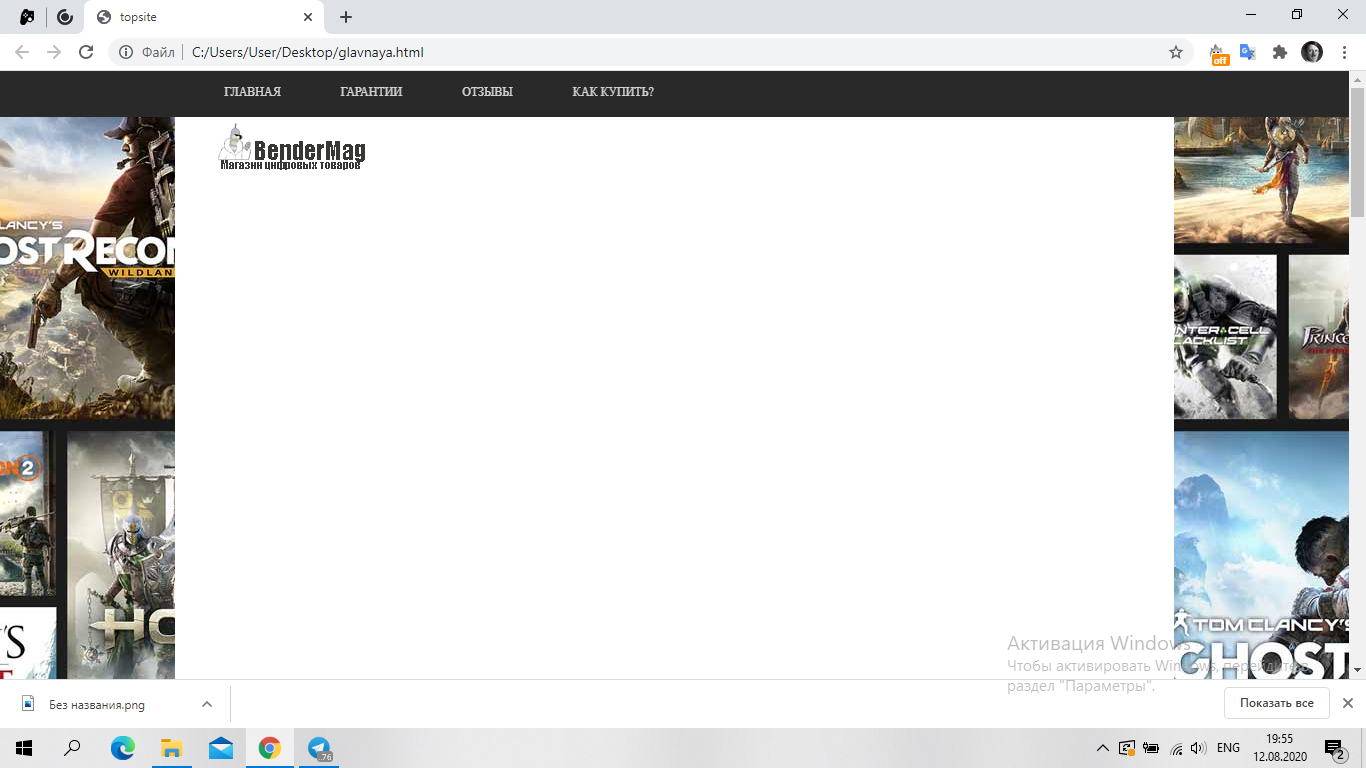Viewport: 1366px width, 768px height.
Task: Select the topsite browser tab
Action: click(204, 17)
